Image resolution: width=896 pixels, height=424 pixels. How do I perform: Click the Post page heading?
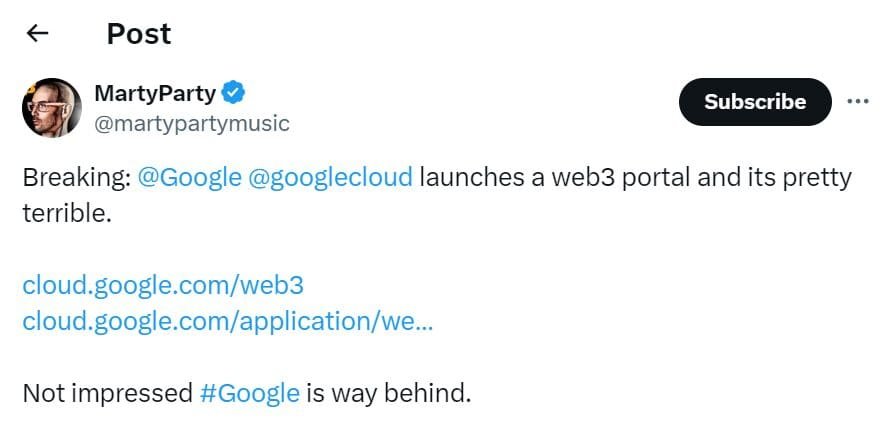(139, 34)
